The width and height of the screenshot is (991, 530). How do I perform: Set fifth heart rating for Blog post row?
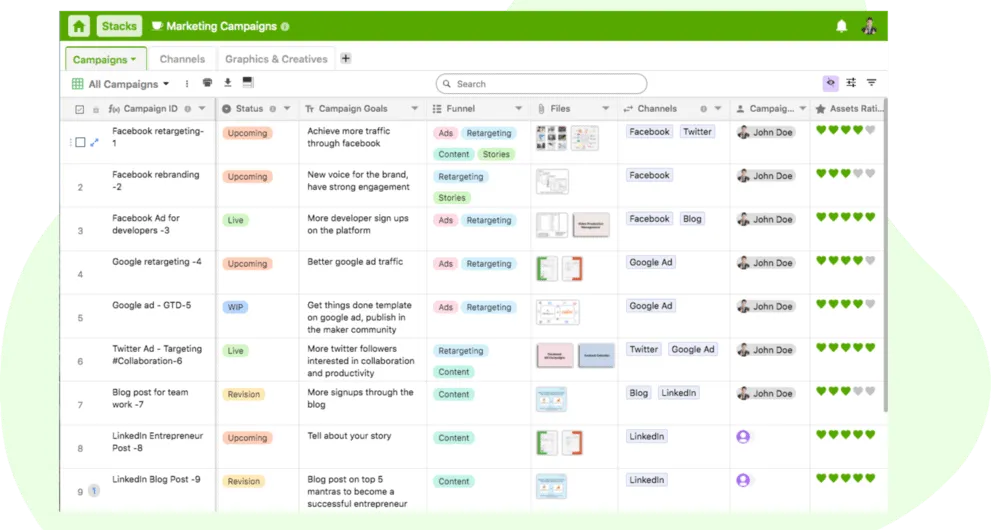[870, 392]
